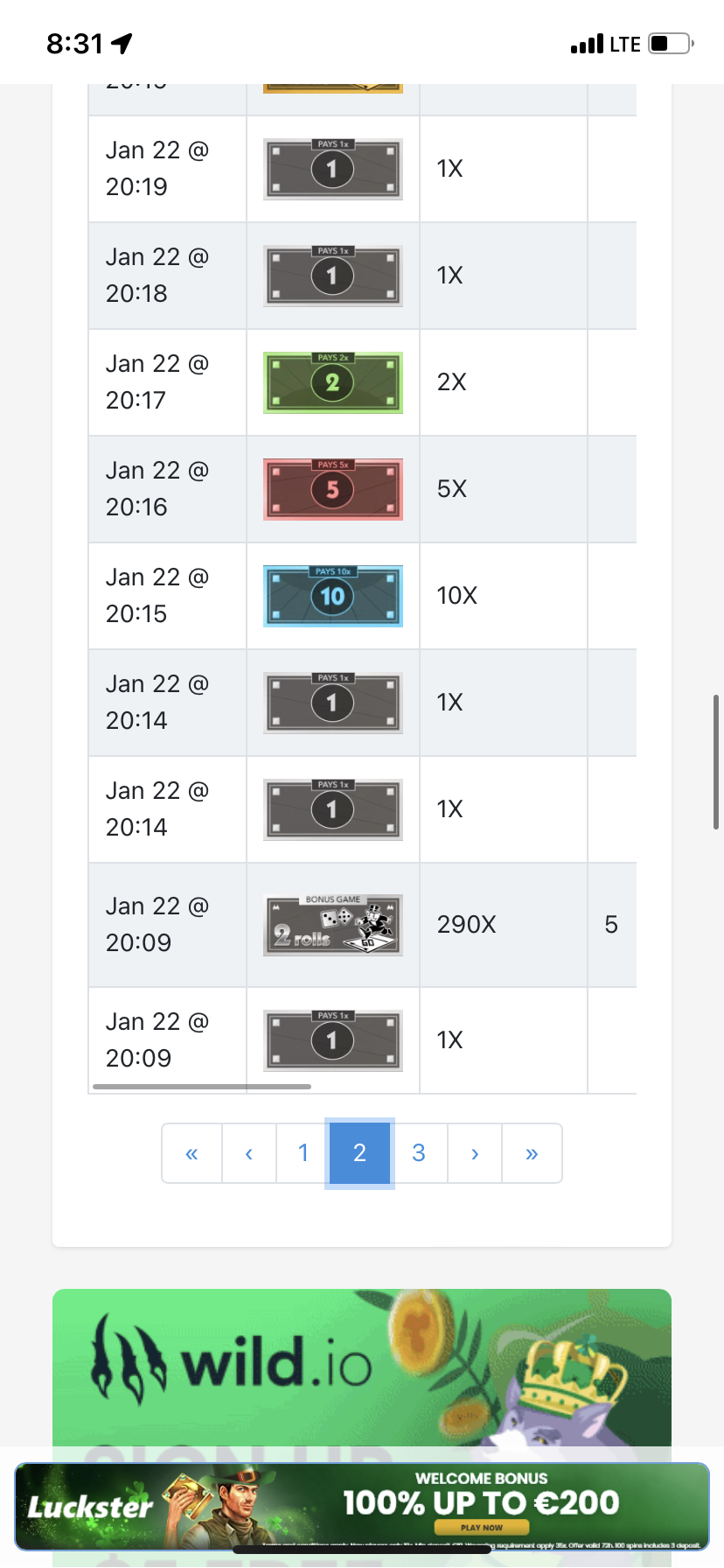This screenshot has width=724, height=1568.
Task: Go to next page with single right arrow
Action: [475, 1153]
